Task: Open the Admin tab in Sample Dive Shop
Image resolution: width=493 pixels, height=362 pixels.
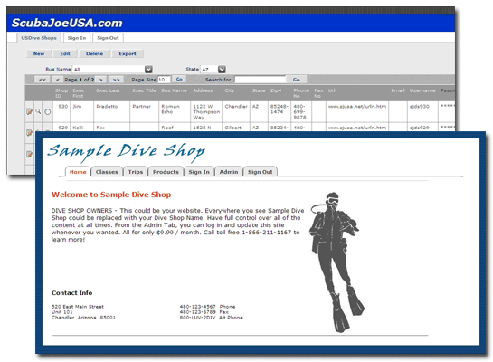Action: point(229,172)
